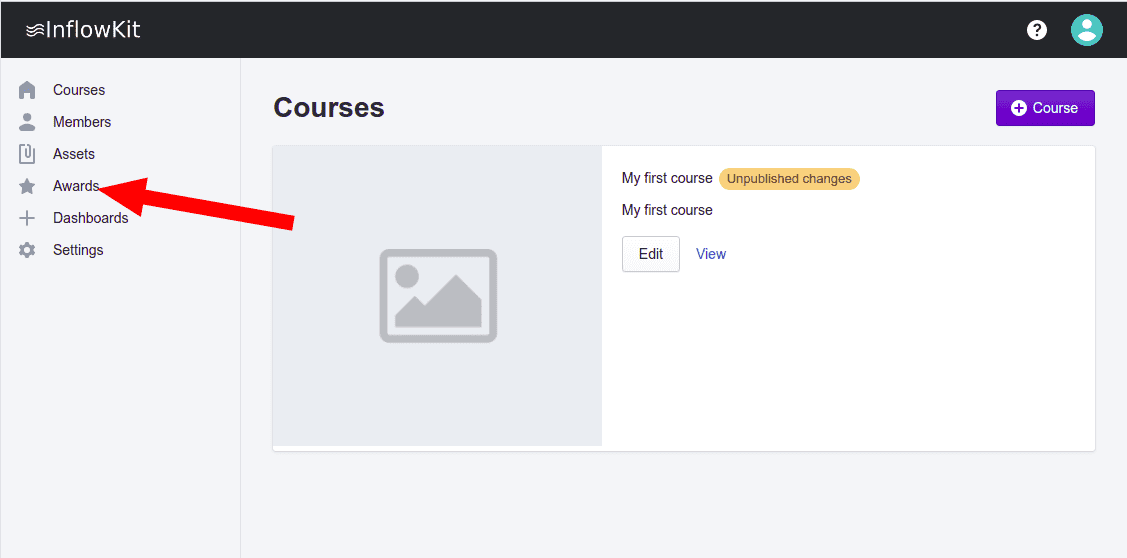Click the Members person icon
1127x558 pixels.
[27, 122]
